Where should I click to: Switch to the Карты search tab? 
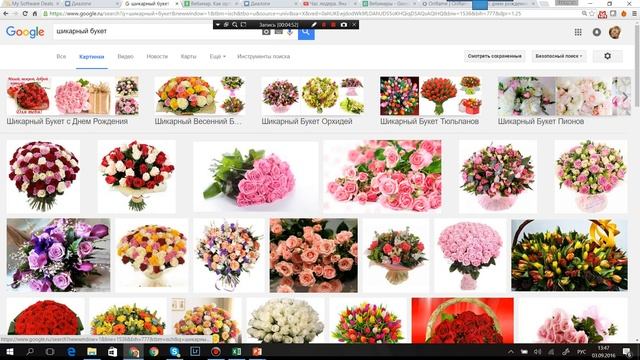pos(189,56)
